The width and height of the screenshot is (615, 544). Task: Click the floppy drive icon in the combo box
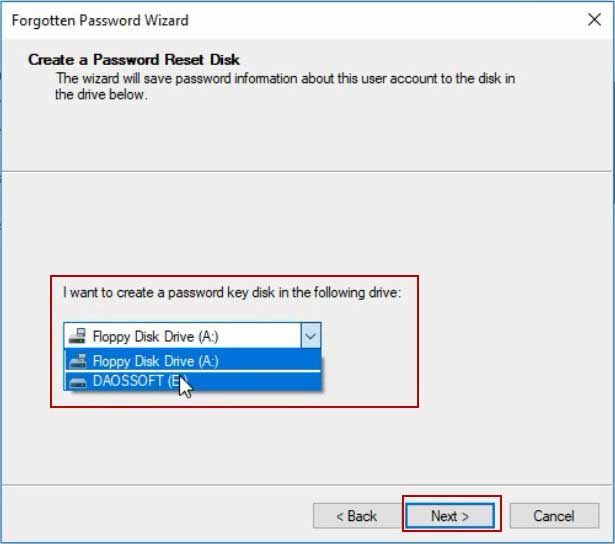tap(77, 336)
